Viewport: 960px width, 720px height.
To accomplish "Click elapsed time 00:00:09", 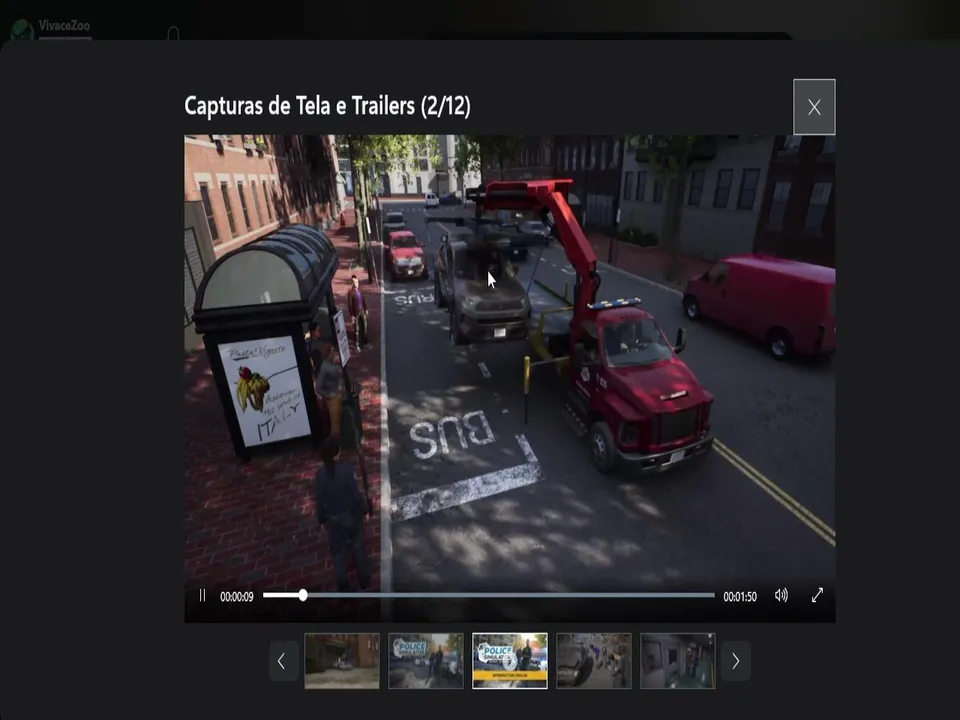I will point(236,596).
